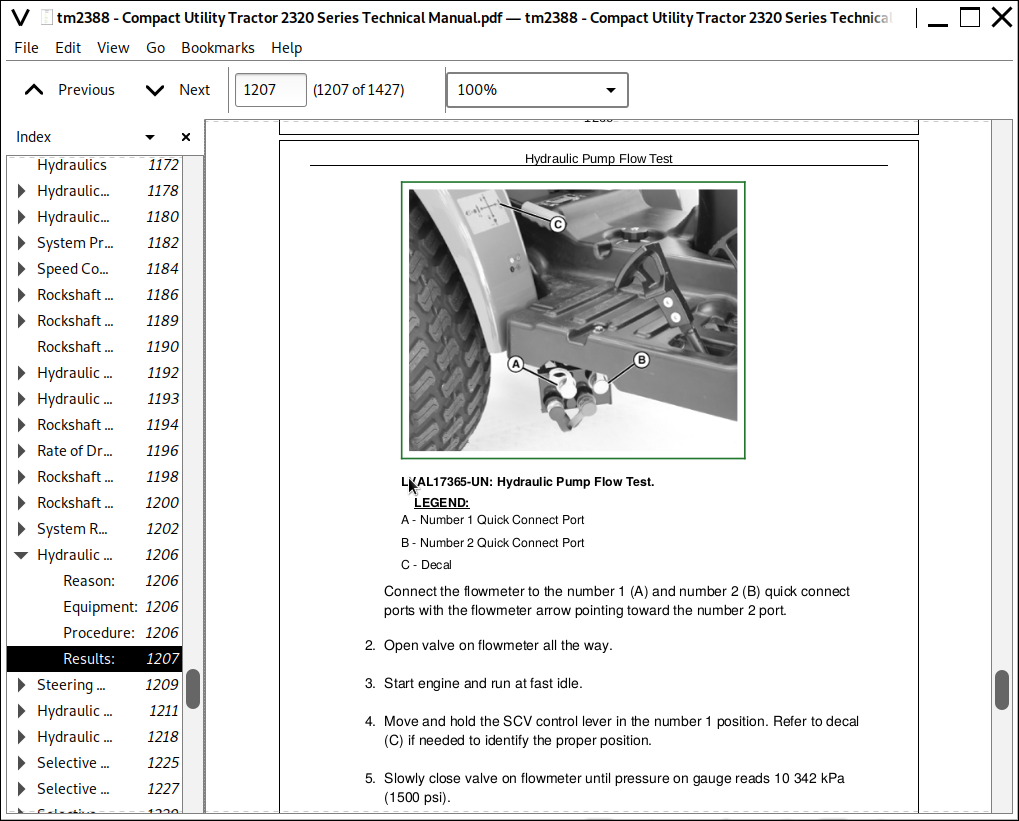
Task: Go to the Previous page
Action: [70, 90]
